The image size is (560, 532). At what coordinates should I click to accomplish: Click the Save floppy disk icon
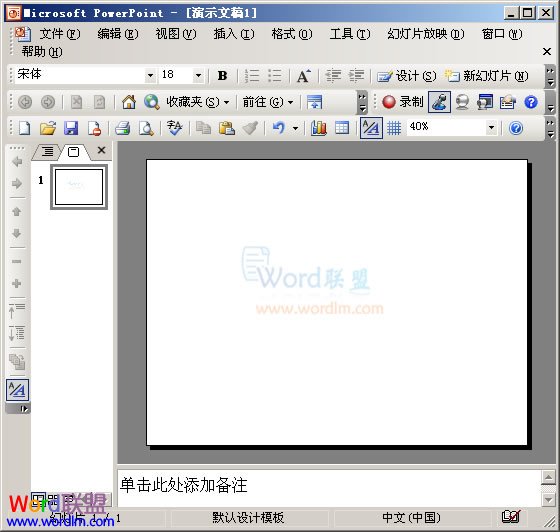pos(71,128)
